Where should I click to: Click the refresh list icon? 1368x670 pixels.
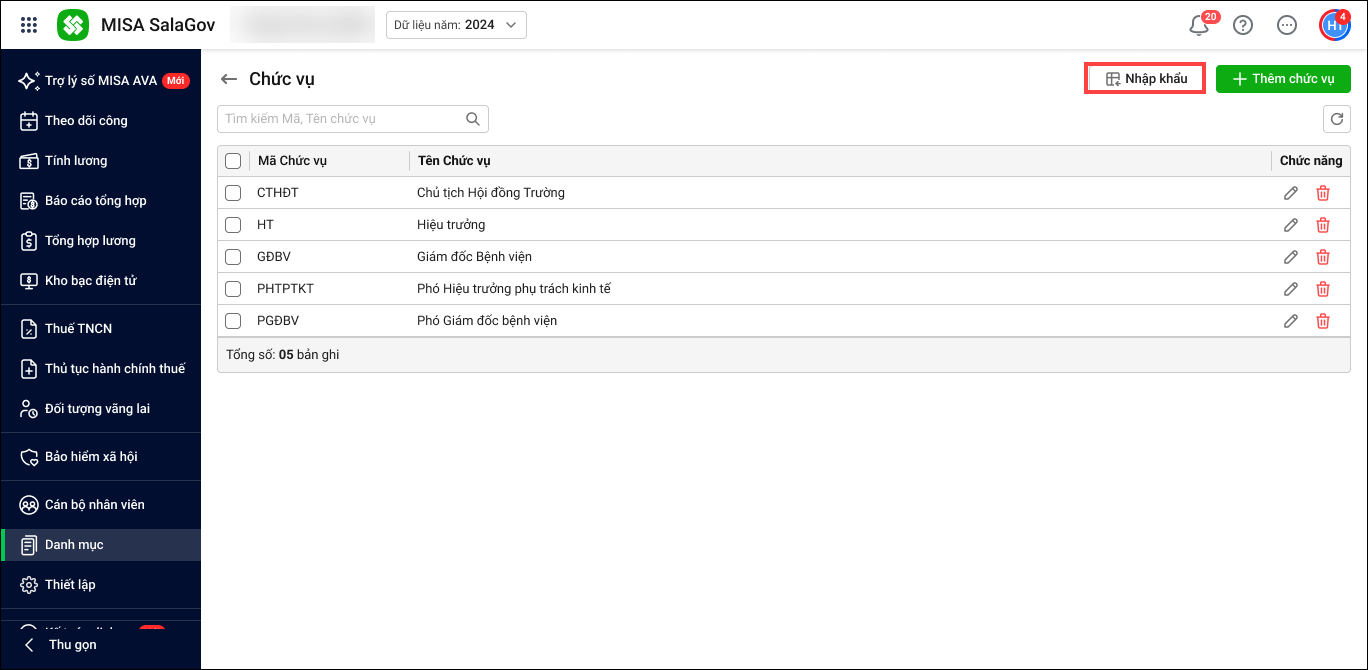point(1336,119)
